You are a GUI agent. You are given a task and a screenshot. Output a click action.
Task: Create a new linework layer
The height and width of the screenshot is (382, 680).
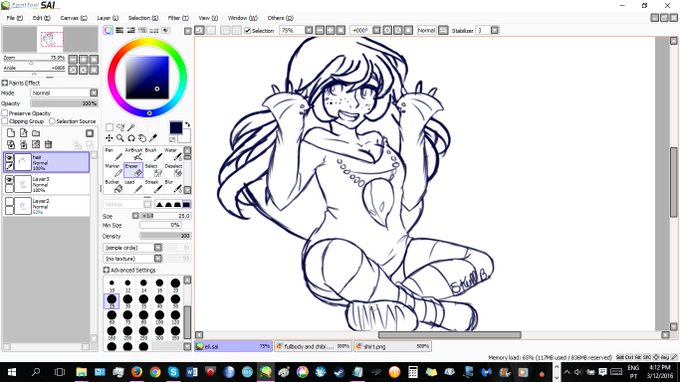23,133
